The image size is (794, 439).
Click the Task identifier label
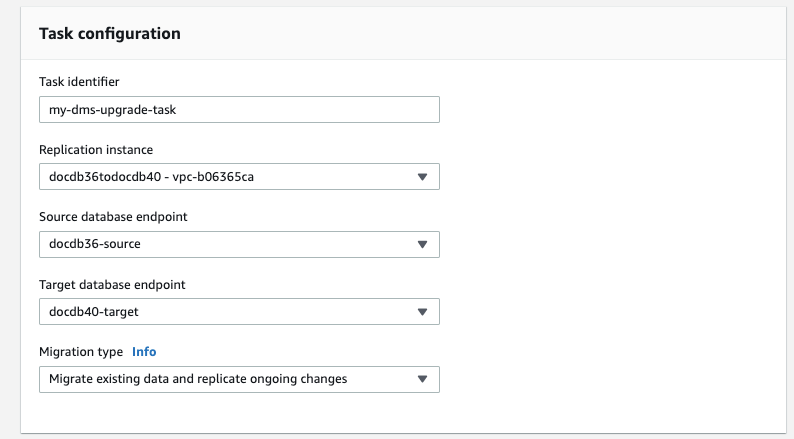79,81
